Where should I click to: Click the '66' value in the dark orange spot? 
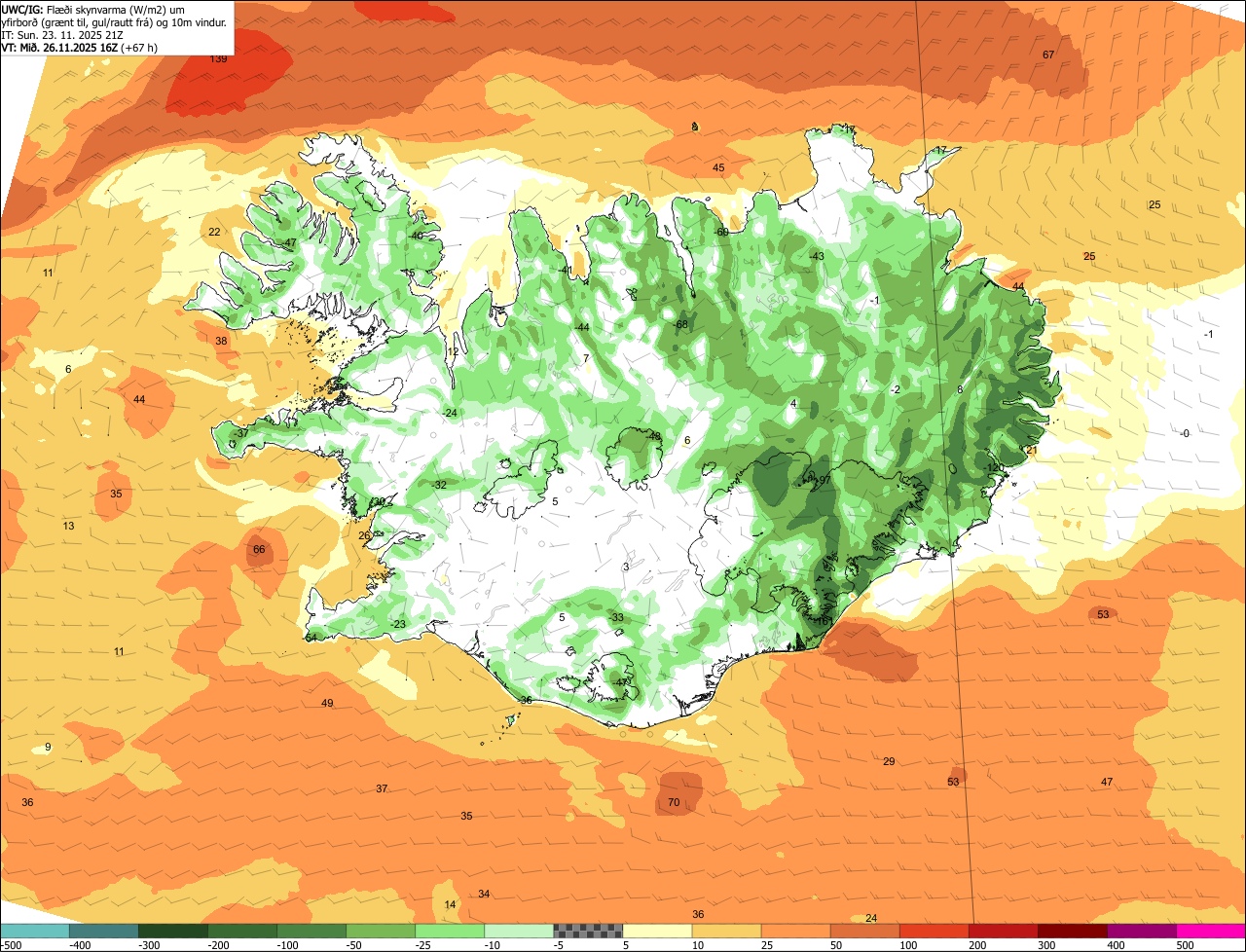259,550
